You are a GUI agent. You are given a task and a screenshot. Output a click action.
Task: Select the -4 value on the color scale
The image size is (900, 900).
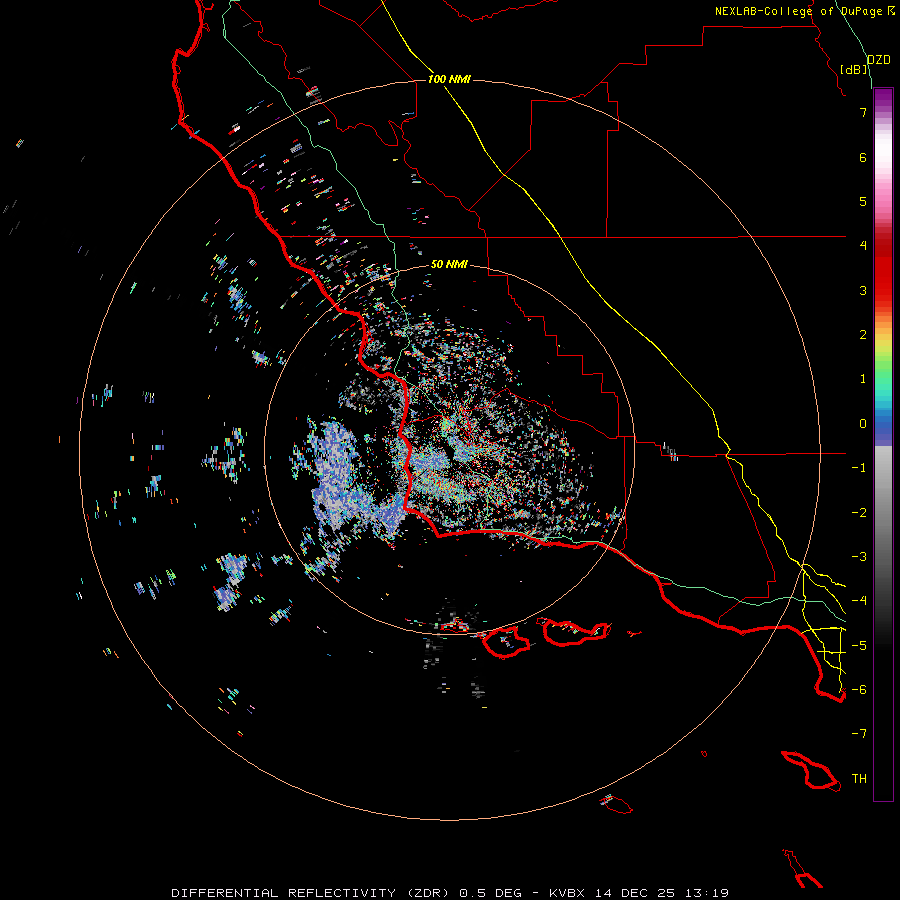859,601
